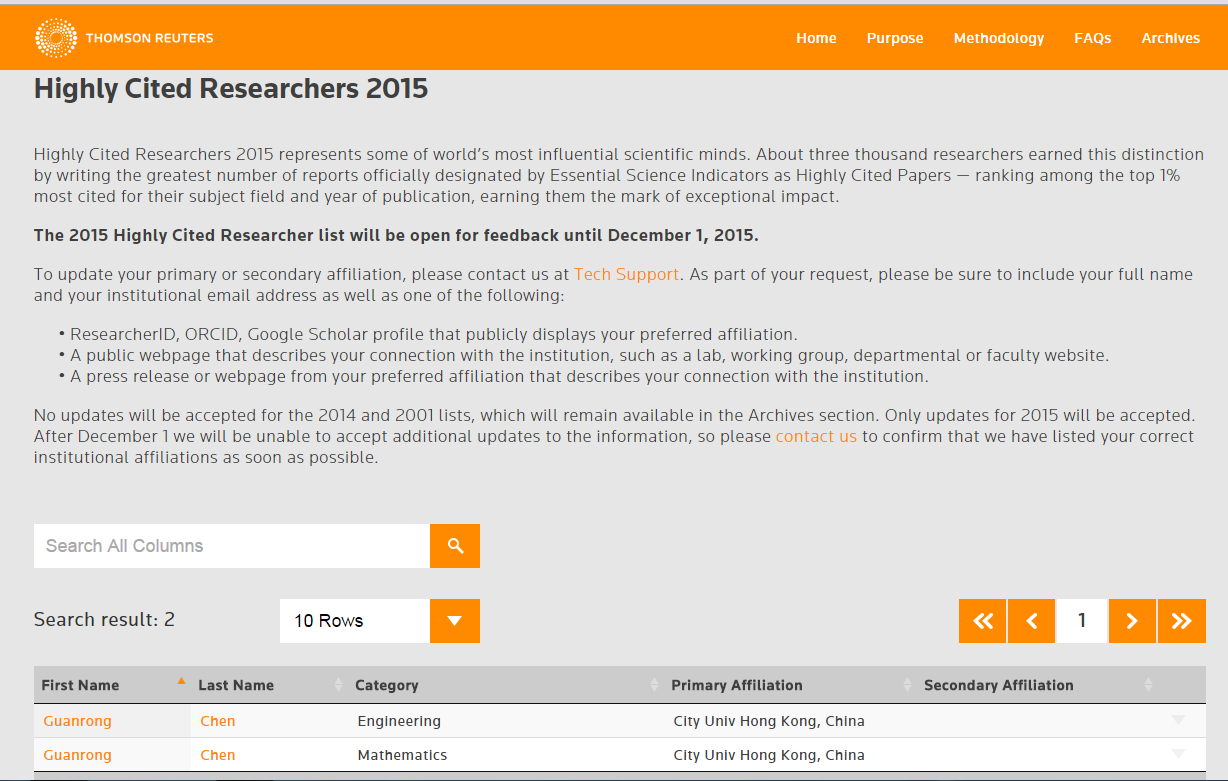Follow the contact us link

point(816,436)
